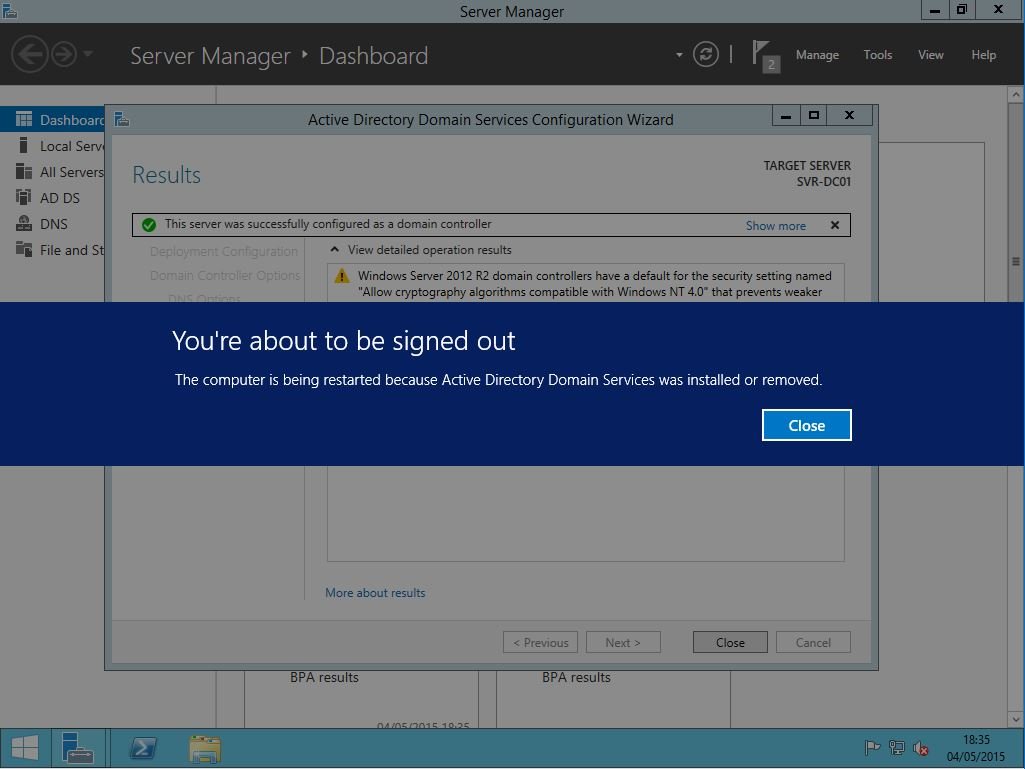Collapse View detailed operation results

(335, 250)
